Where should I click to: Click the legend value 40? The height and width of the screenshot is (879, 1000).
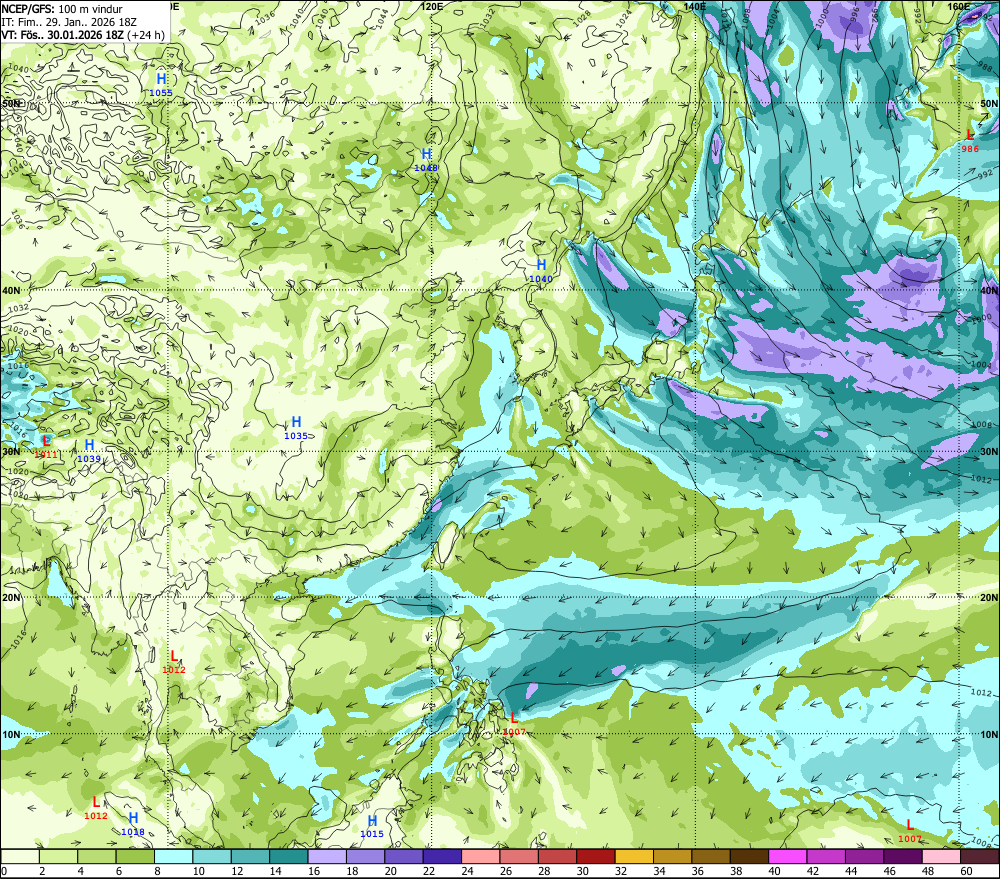(x=774, y=871)
